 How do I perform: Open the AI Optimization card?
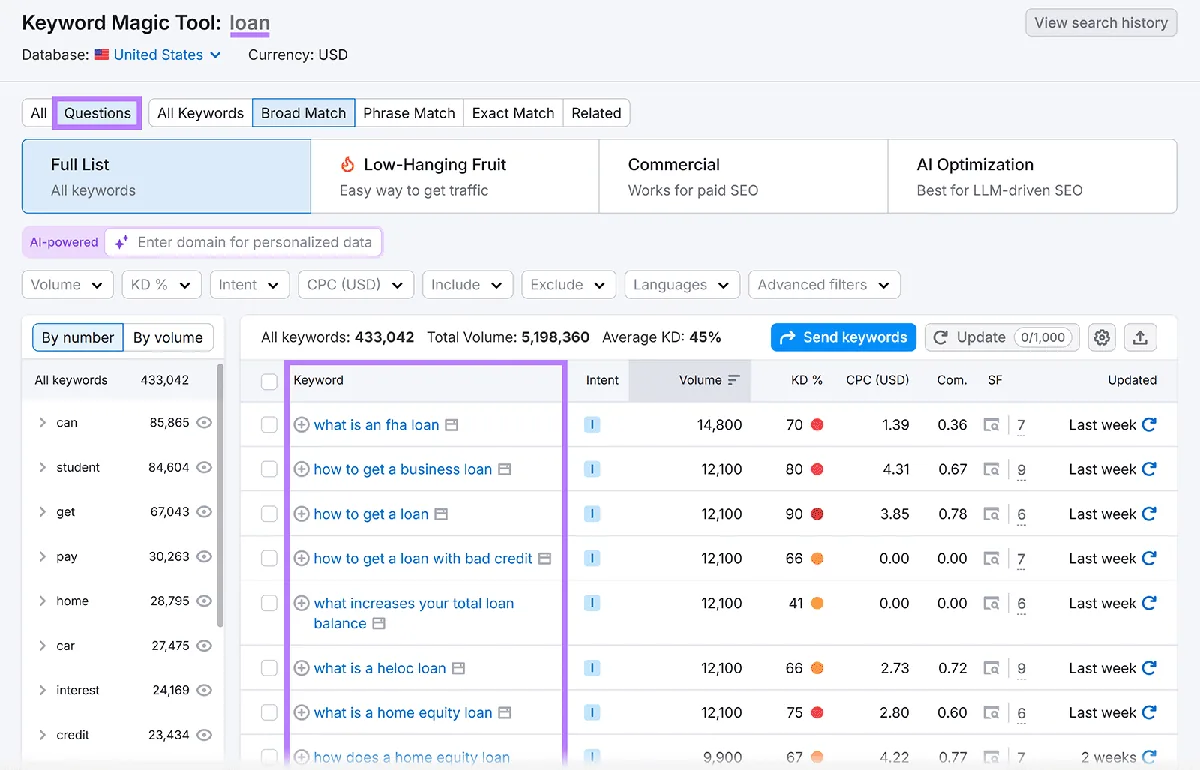pos(1032,176)
